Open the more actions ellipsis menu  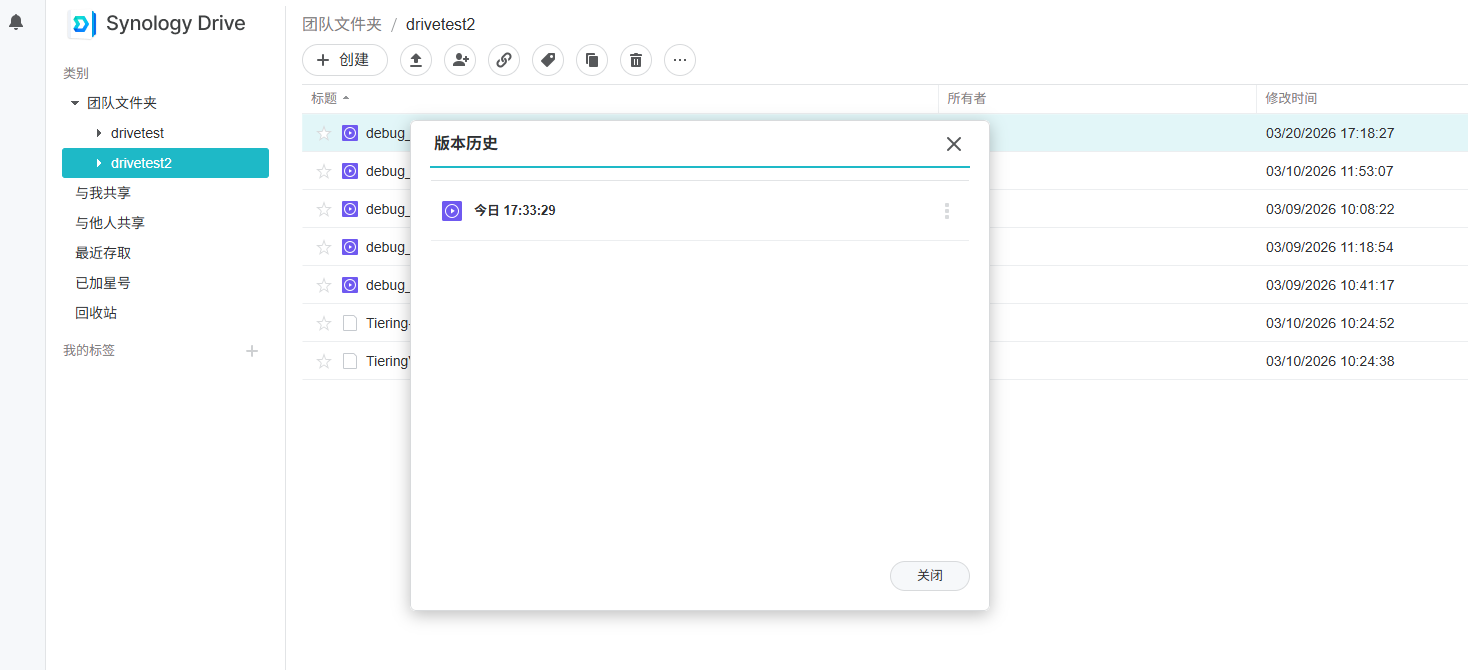680,60
